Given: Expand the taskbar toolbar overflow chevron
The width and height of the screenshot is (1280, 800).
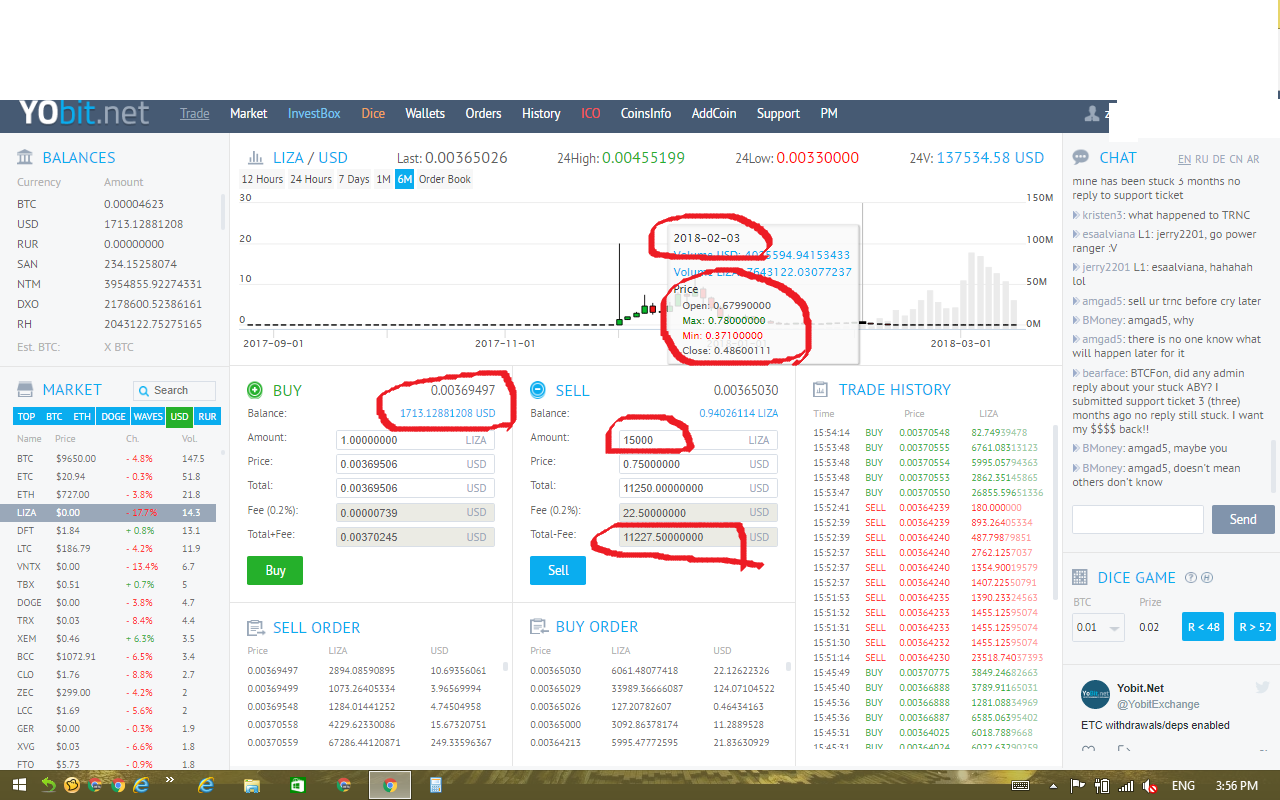Looking at the screenshot, I should pos(169,779).
